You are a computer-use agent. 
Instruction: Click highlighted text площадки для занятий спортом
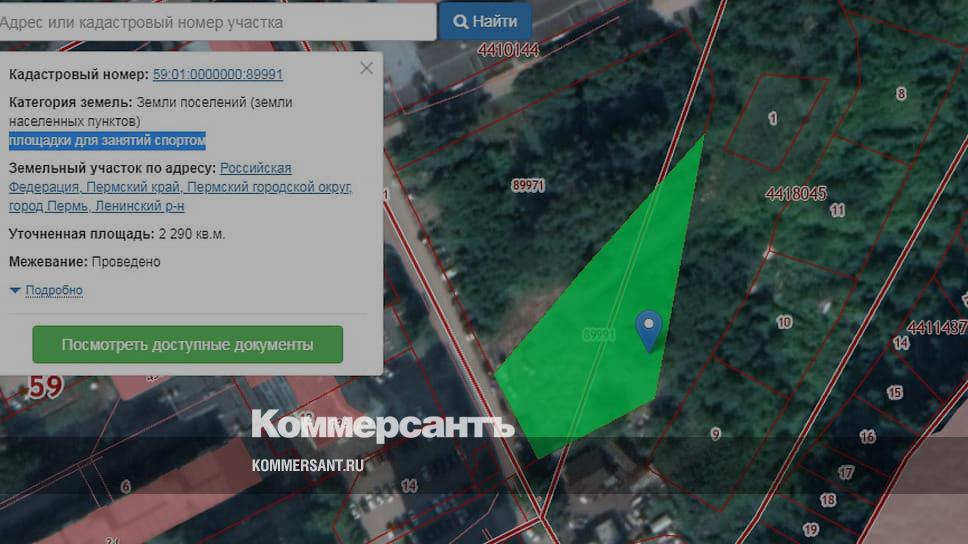[x=107, y=140]
